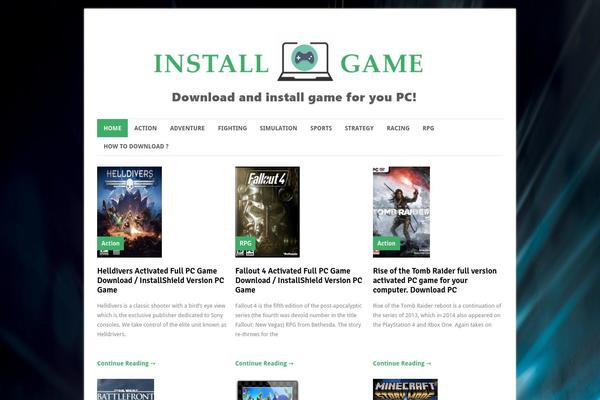
Task: Select the Sports category
Action: click(321, 128)
